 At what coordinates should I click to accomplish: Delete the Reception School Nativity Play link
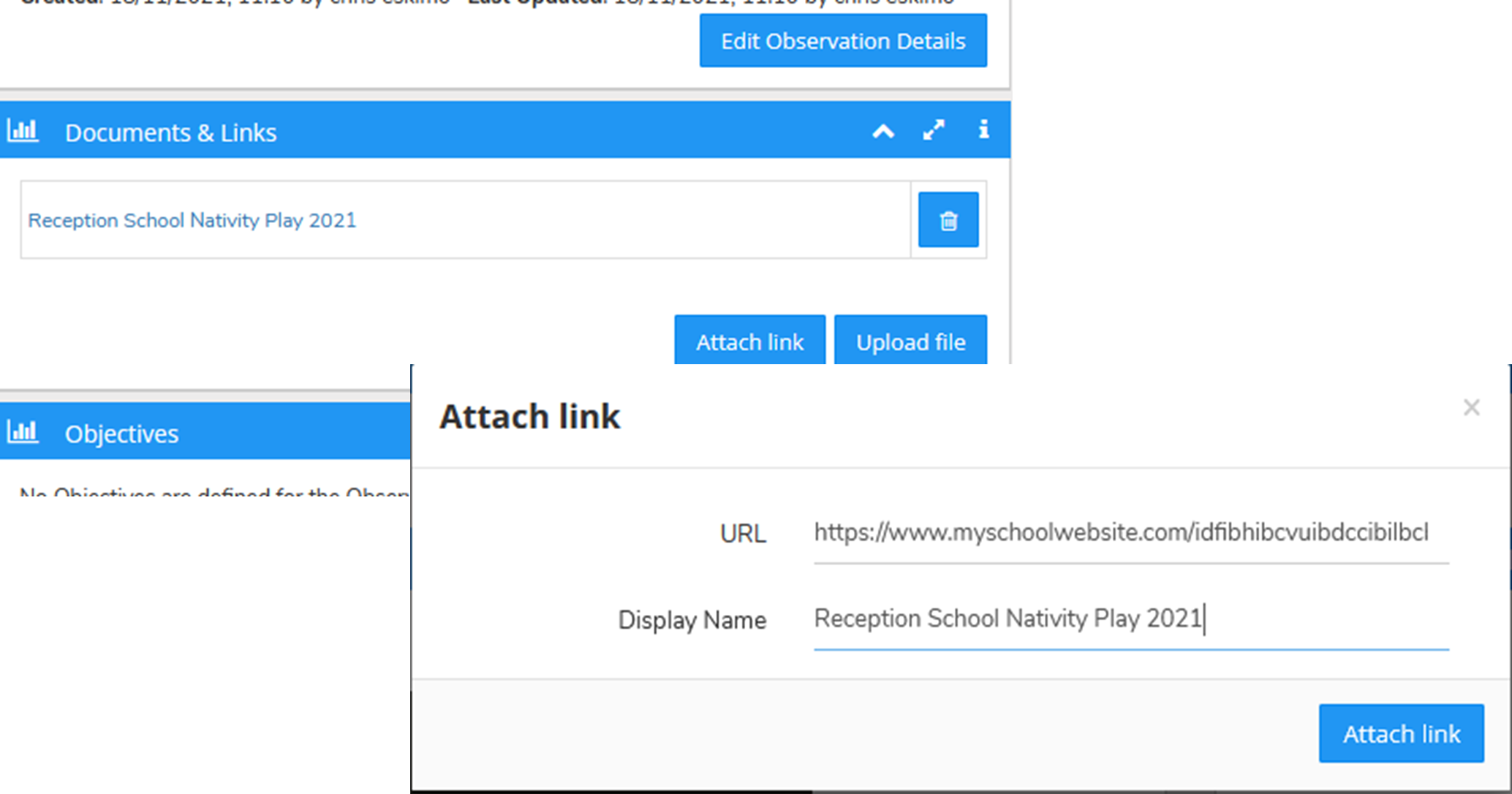click(x=948, y=220)
